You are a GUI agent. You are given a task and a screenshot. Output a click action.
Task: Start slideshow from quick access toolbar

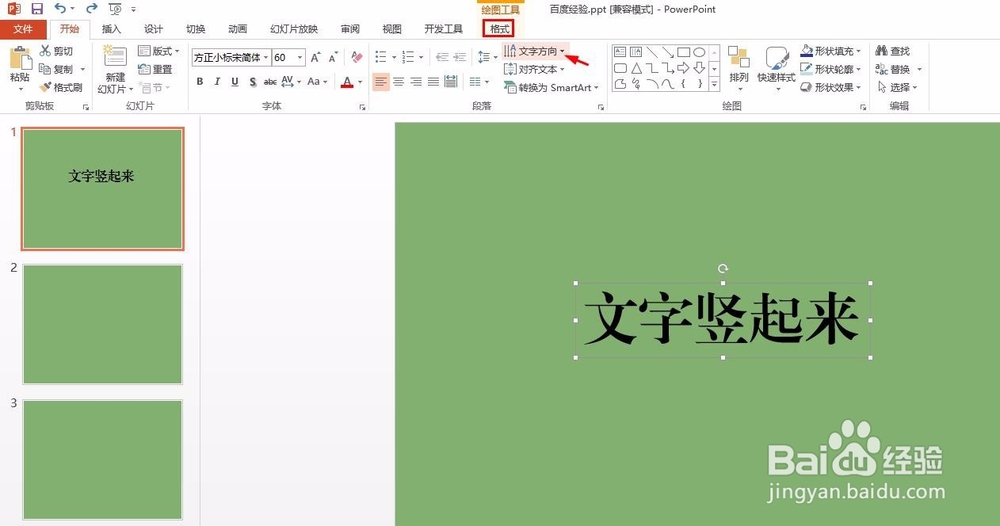(x=115, y=9)
